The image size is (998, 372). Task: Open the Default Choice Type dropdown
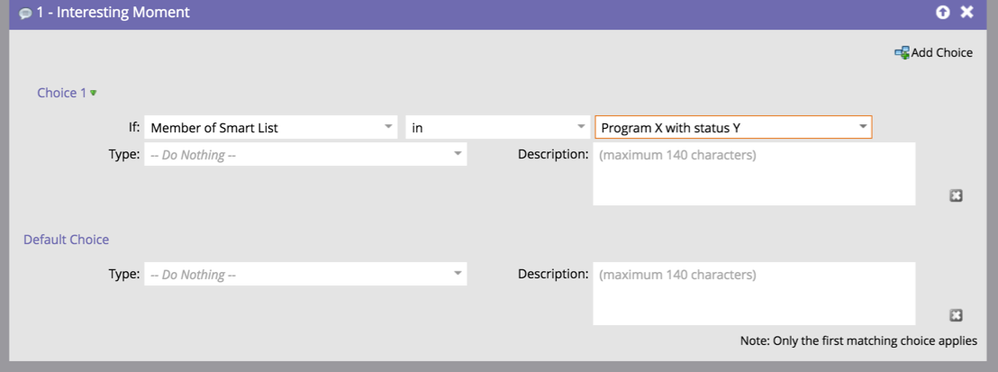click(306, 275)
